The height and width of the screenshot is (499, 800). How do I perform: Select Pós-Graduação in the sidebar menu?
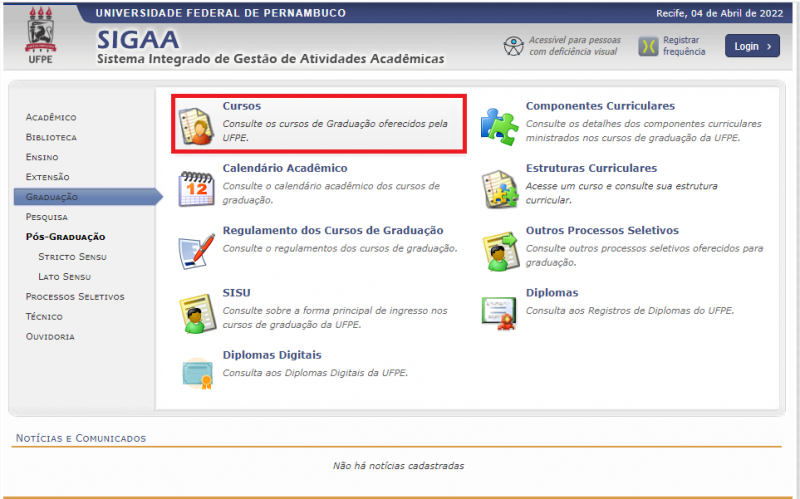click(x=65, y=237)
